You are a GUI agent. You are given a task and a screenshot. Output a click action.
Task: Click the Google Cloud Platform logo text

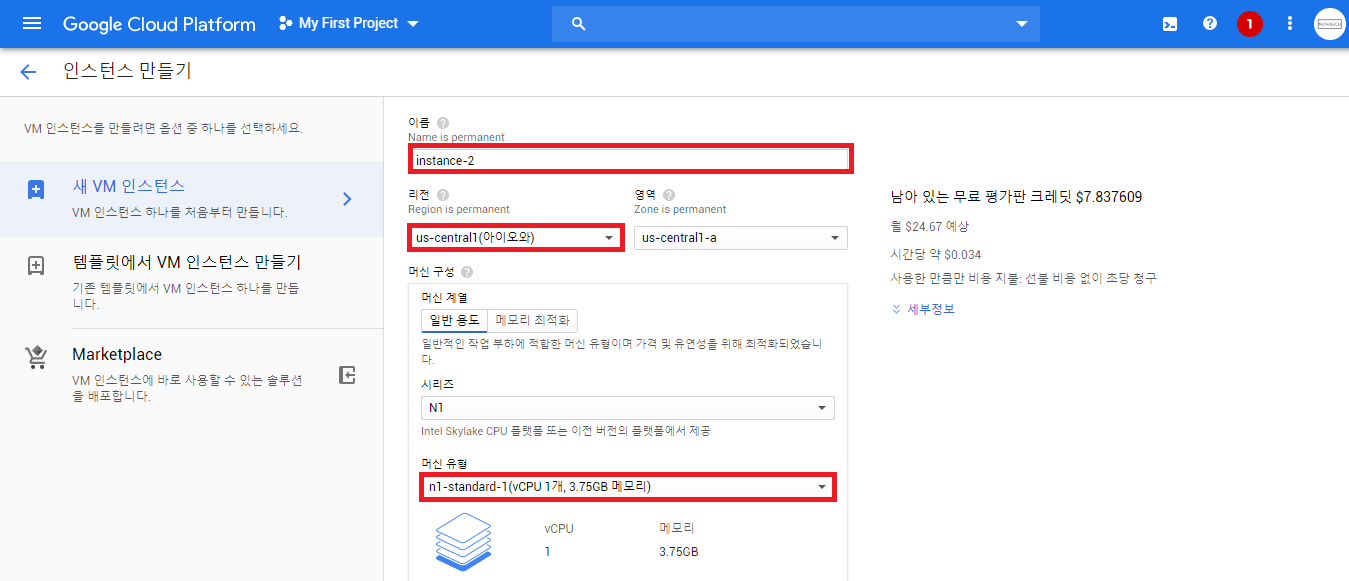click(x=159, y=24)
